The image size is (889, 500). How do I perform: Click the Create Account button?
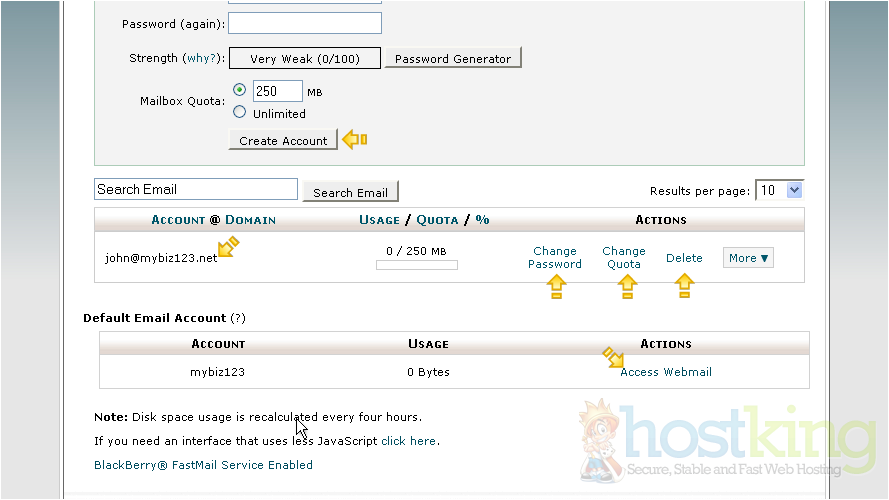pos(283,141)
